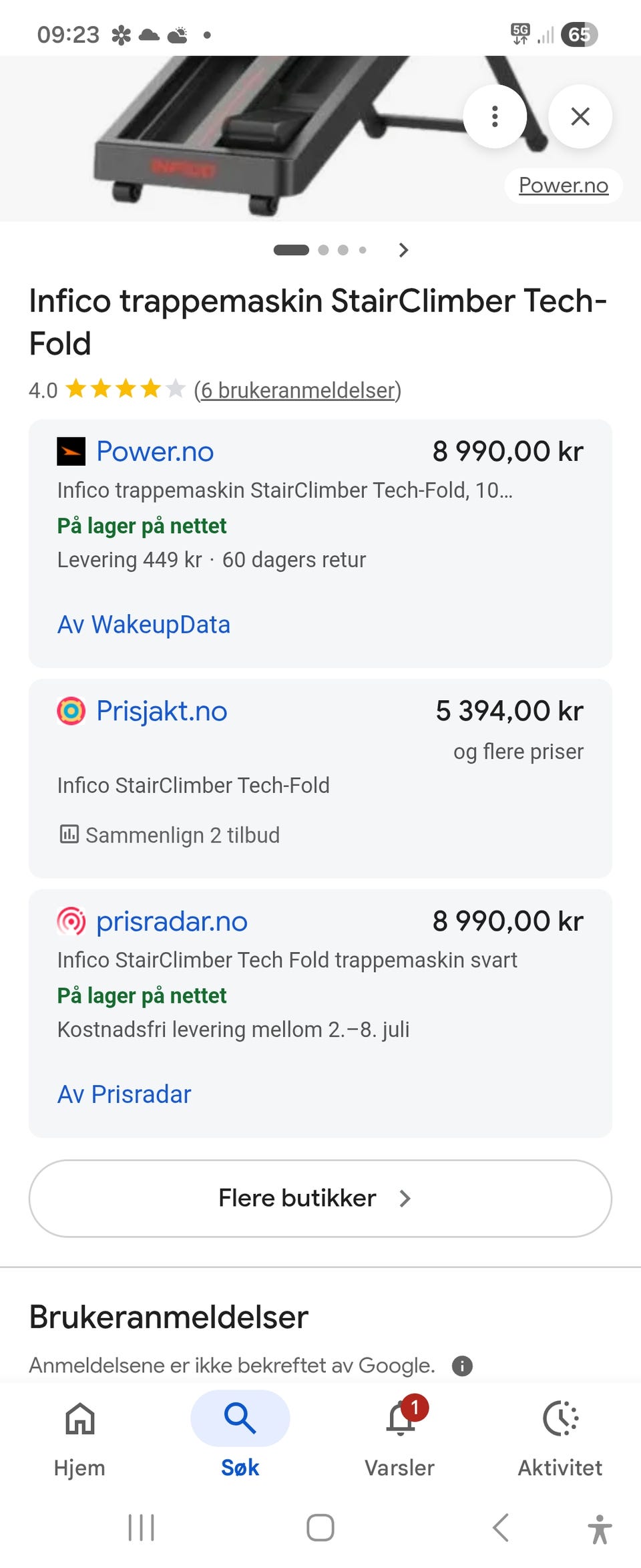Tap the prisradar.no logo icon
641x1568 pixels.
click(x=71, y=921)
